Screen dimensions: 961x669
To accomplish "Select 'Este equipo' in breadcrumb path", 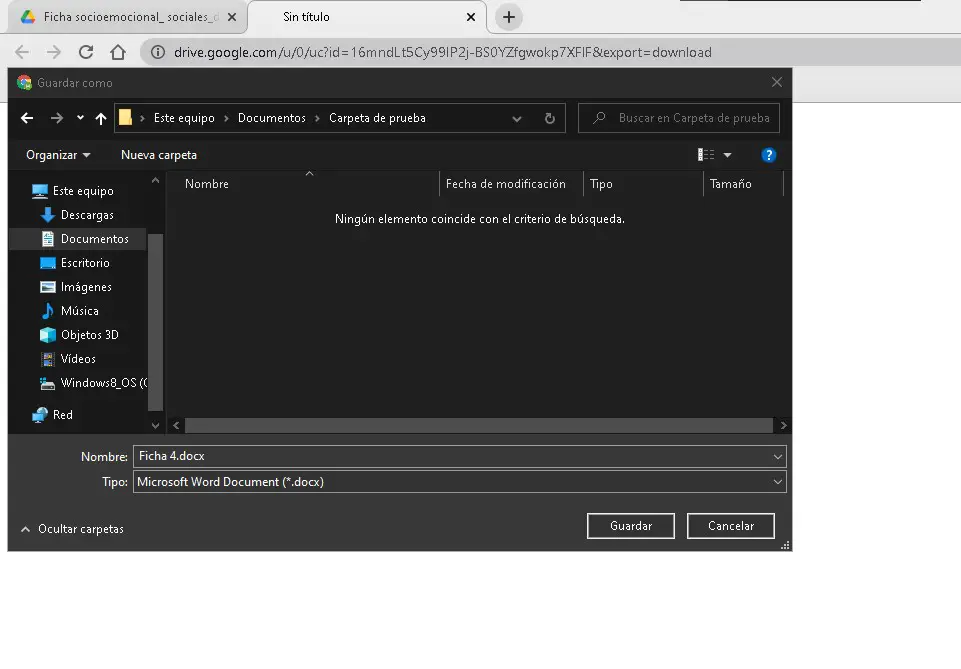I will pos(184,118).
